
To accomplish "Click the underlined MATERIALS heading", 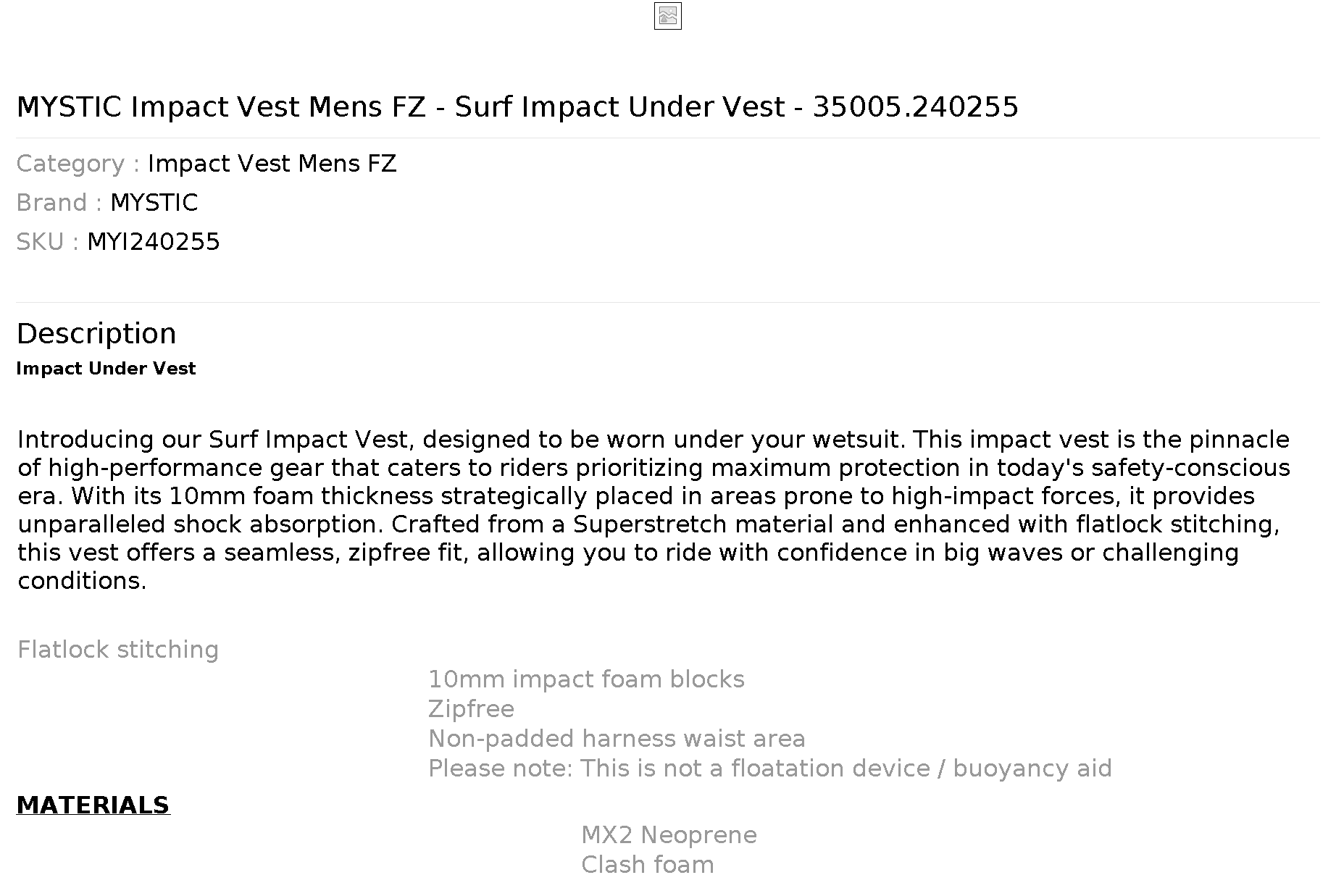I will point(93,805).
